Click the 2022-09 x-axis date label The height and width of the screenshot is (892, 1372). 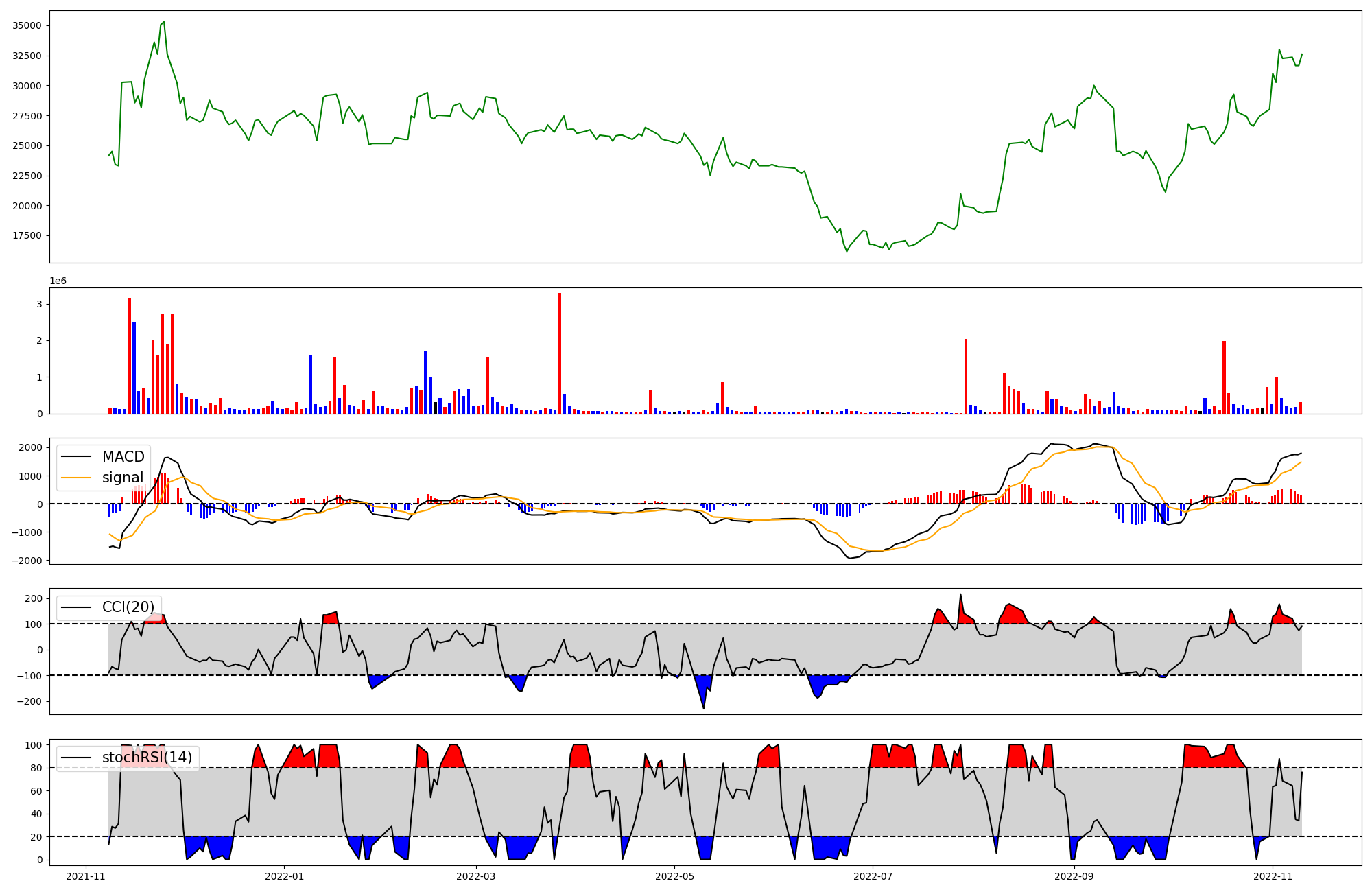coord(1074,876)
